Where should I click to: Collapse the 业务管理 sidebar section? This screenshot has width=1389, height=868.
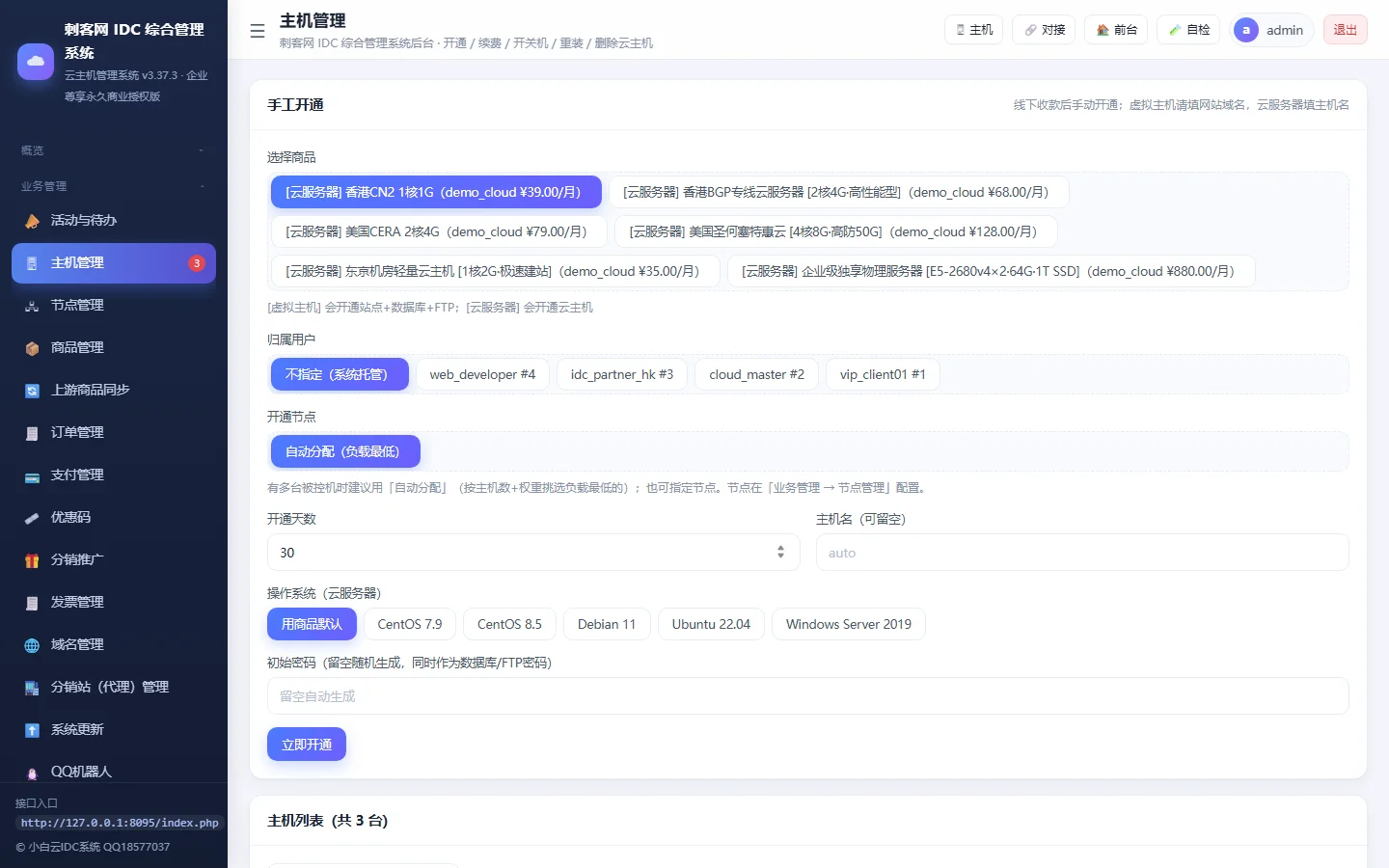(114, 186)
